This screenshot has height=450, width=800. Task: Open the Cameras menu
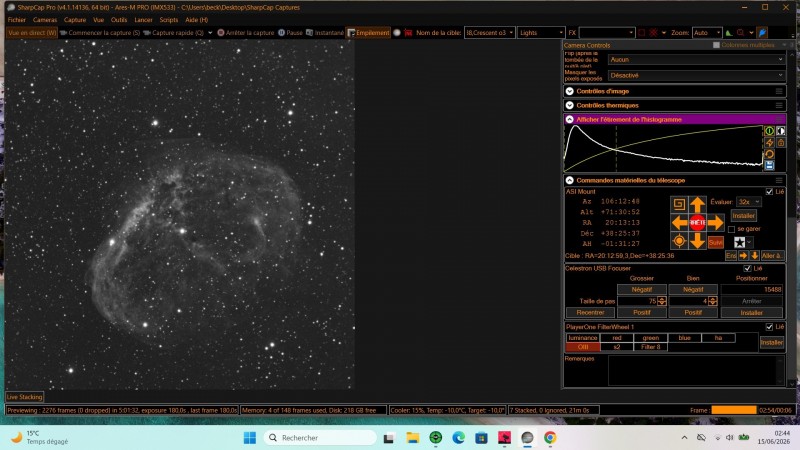coord(45,20)
